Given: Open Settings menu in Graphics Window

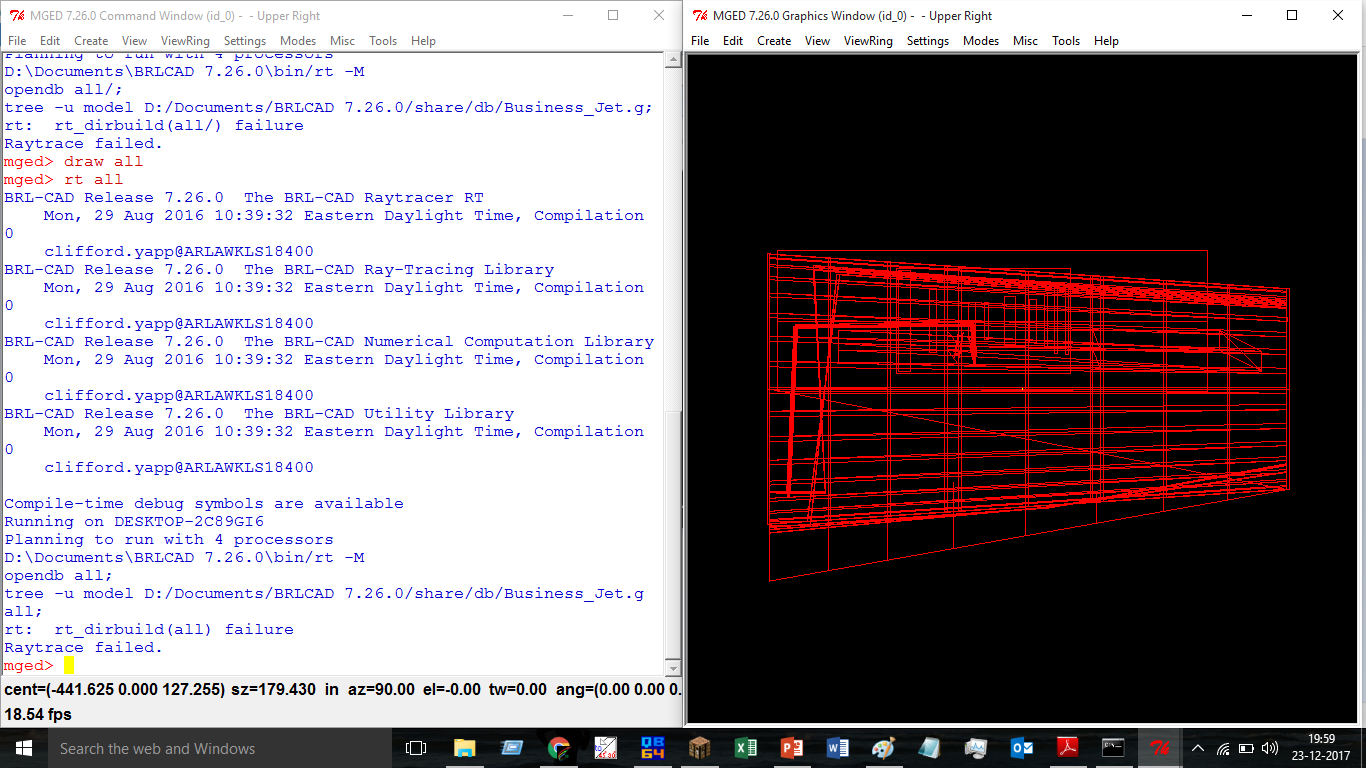Looking at the screenshot, I should coord(928,41).
